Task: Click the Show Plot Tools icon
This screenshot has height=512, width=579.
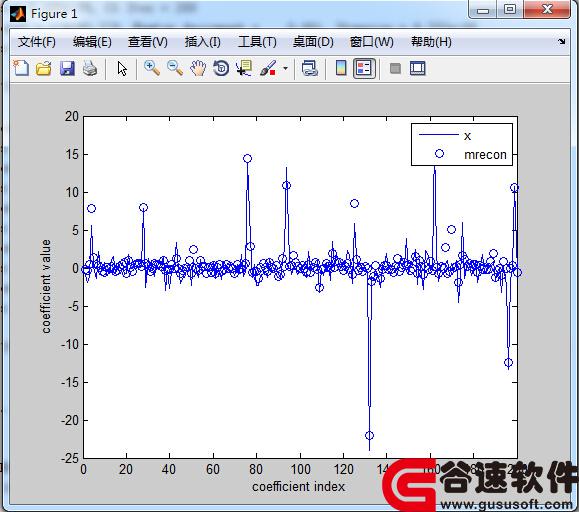Action: coord(418,69)
